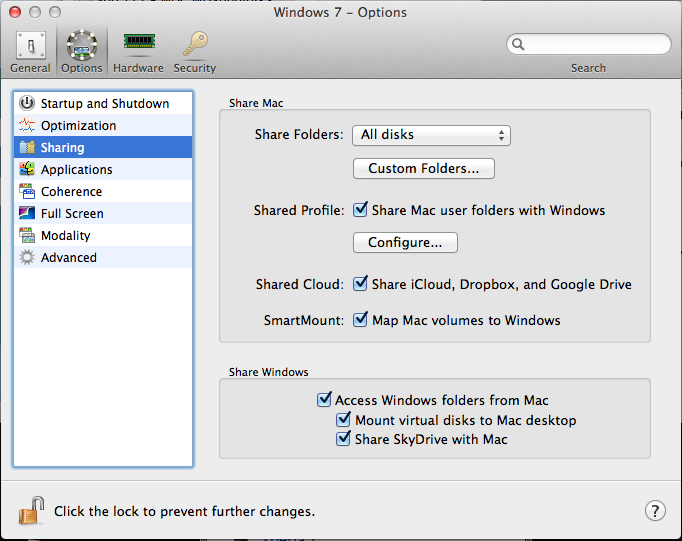Click the Security tab label
This screenshot has height=541, width=682.
[x=195, y=68]
